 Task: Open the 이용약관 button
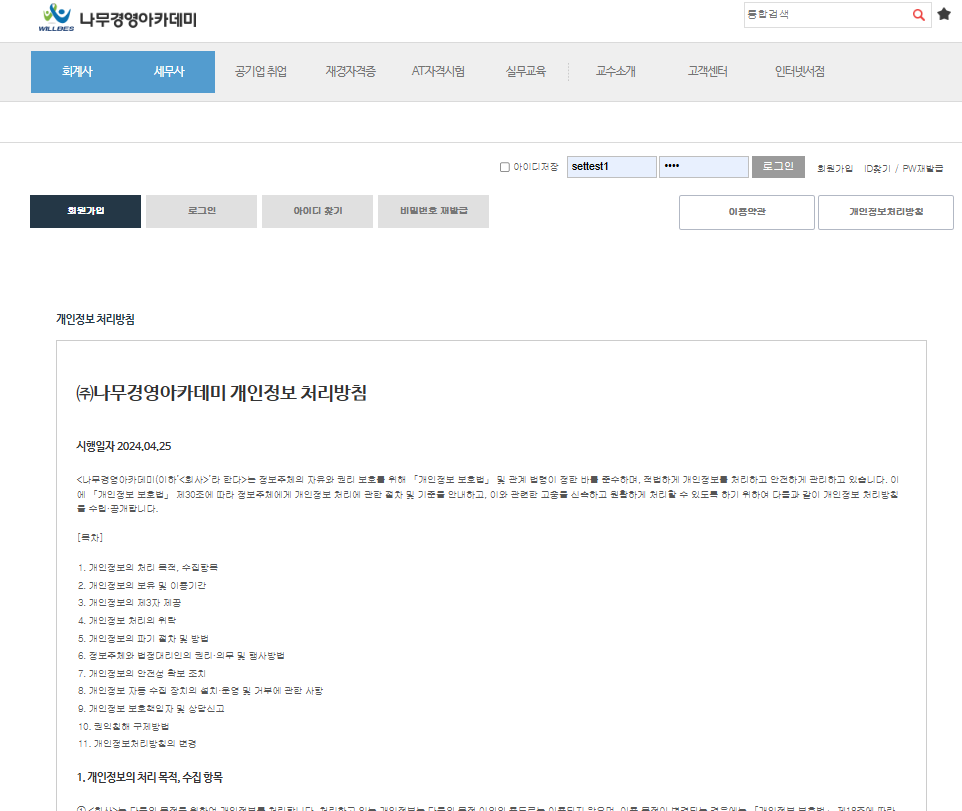tap(745, 212)
